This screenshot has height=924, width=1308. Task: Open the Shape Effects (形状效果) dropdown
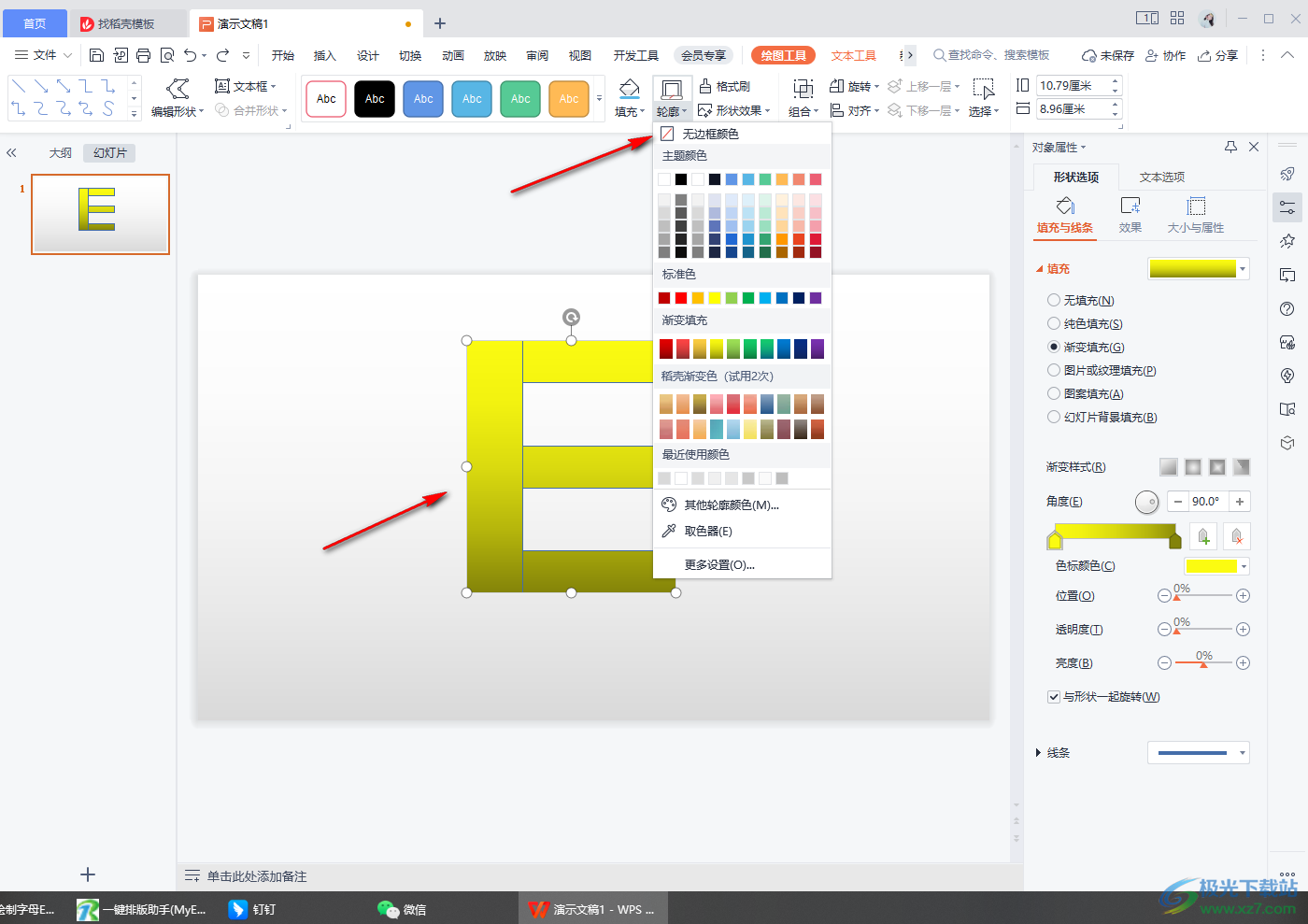pos(734,110)
